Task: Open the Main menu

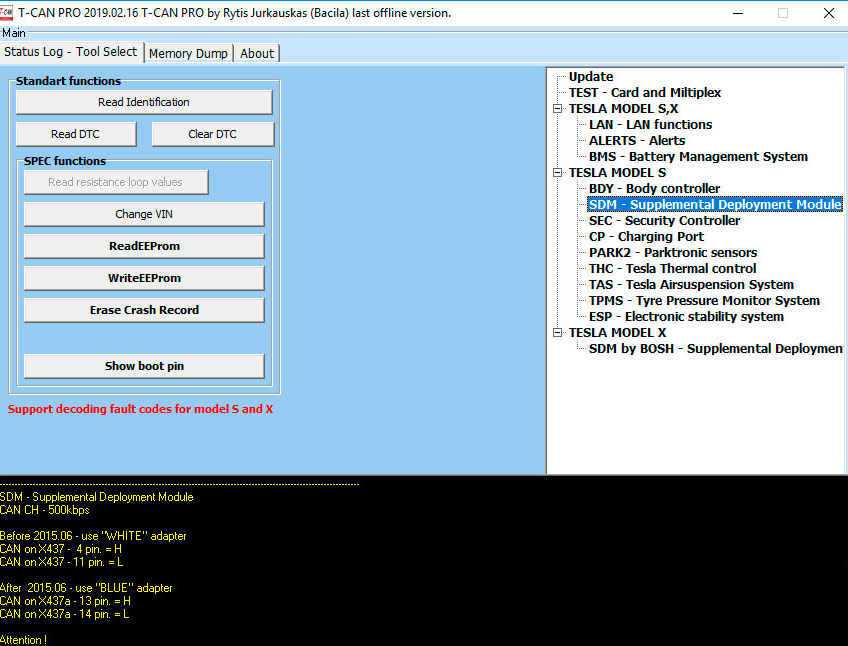Action: click(x=14, y=33)
